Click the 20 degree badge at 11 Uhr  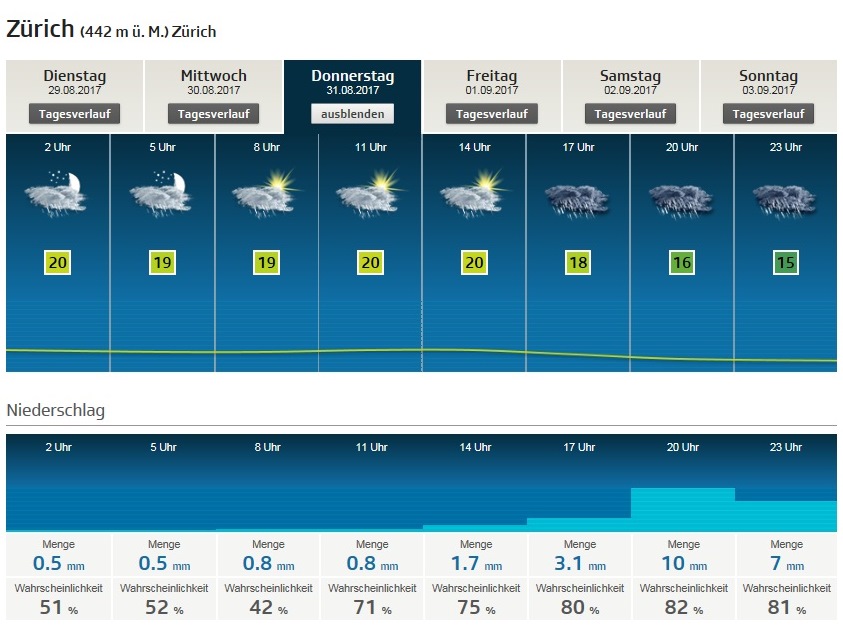370,262
